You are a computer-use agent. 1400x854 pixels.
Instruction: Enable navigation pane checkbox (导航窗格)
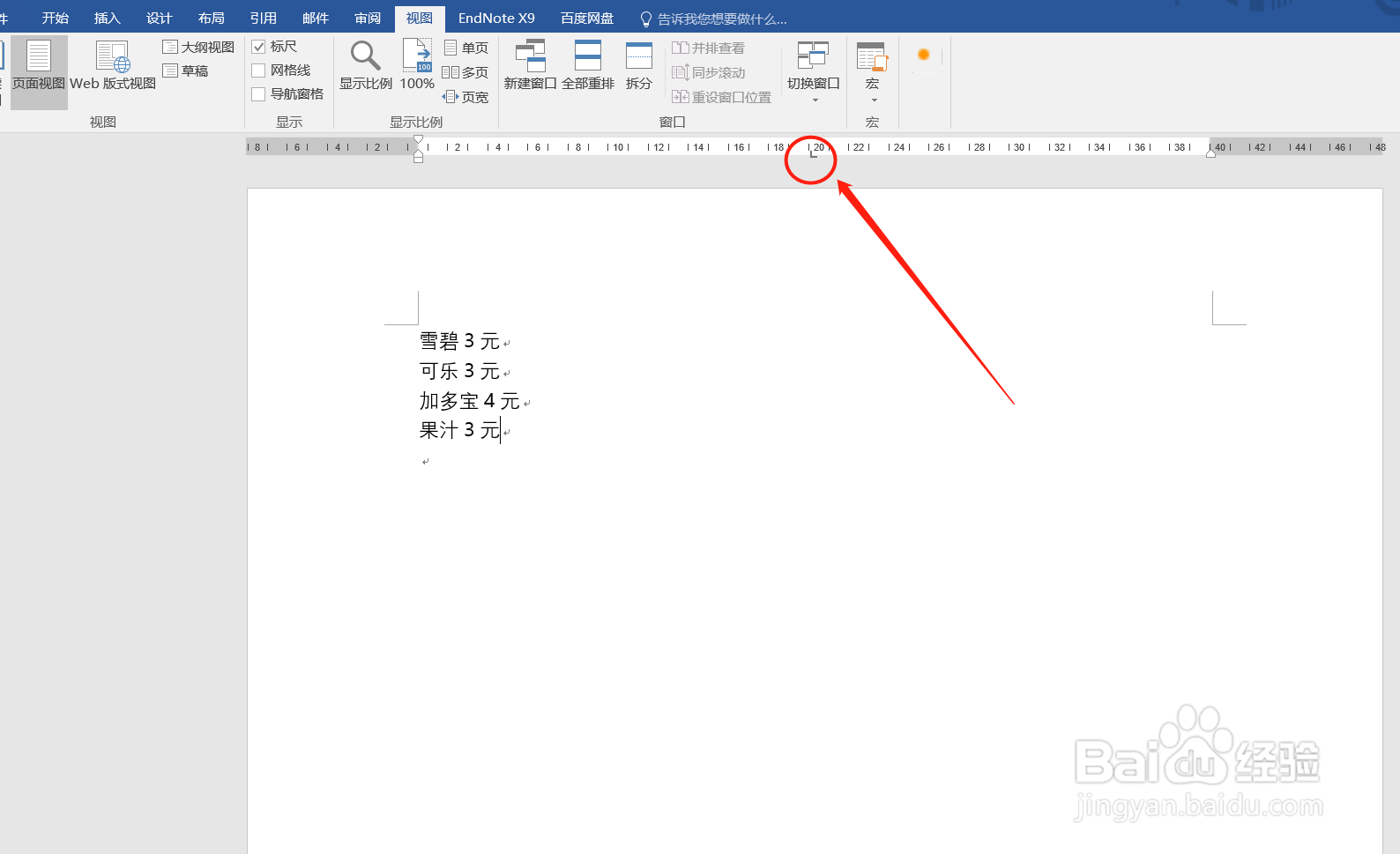point(258,94)
